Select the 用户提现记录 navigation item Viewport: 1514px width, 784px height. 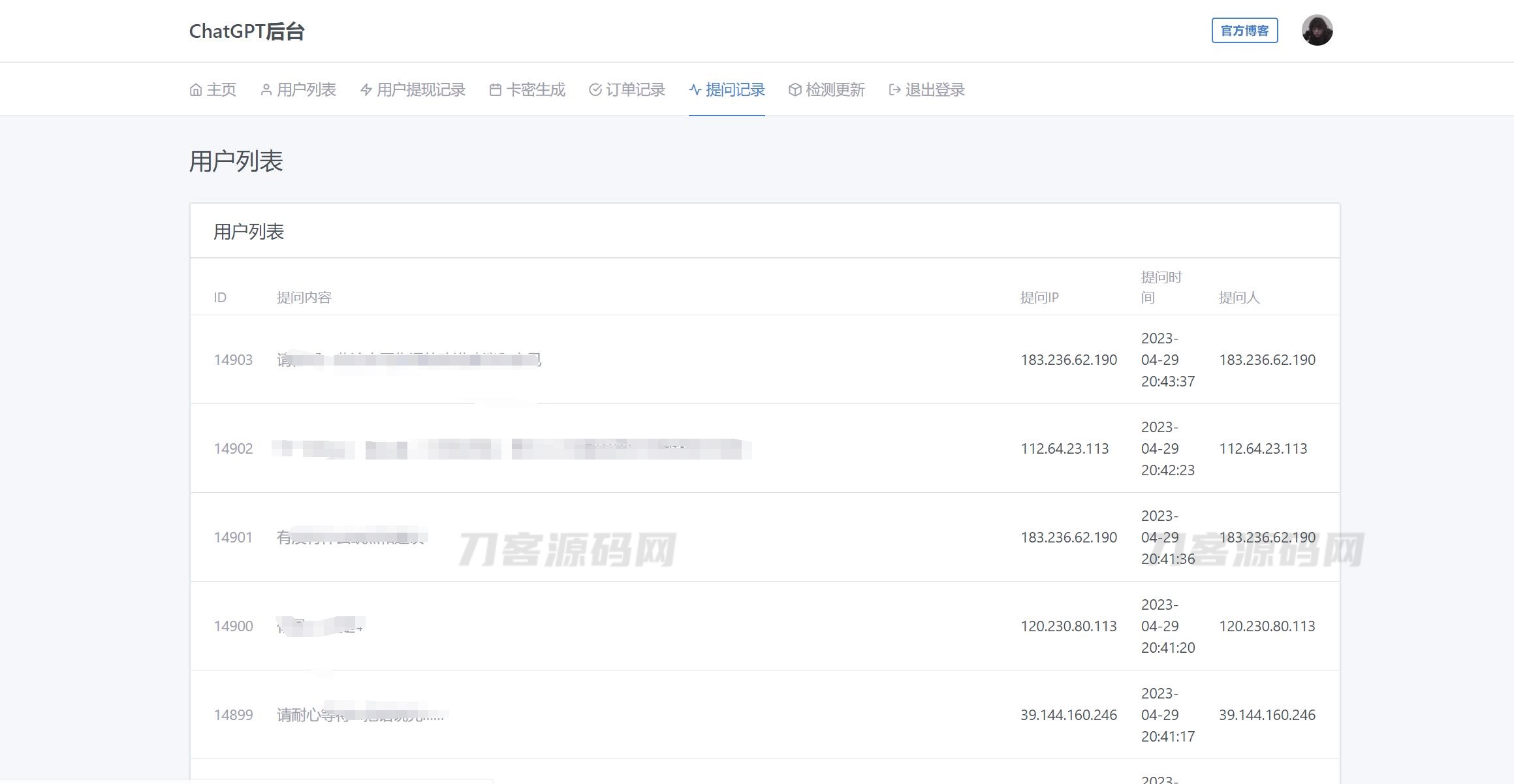[x=421, y=90]
